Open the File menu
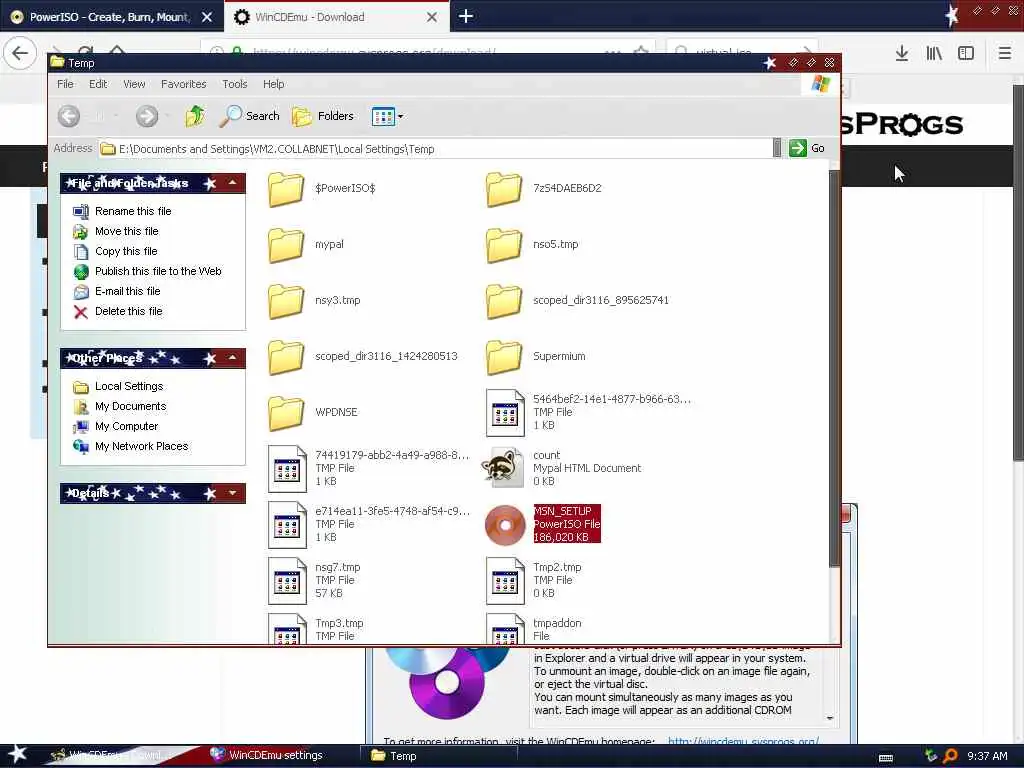The width and height of the screenshot is (1024, 768). pos(65,84)
